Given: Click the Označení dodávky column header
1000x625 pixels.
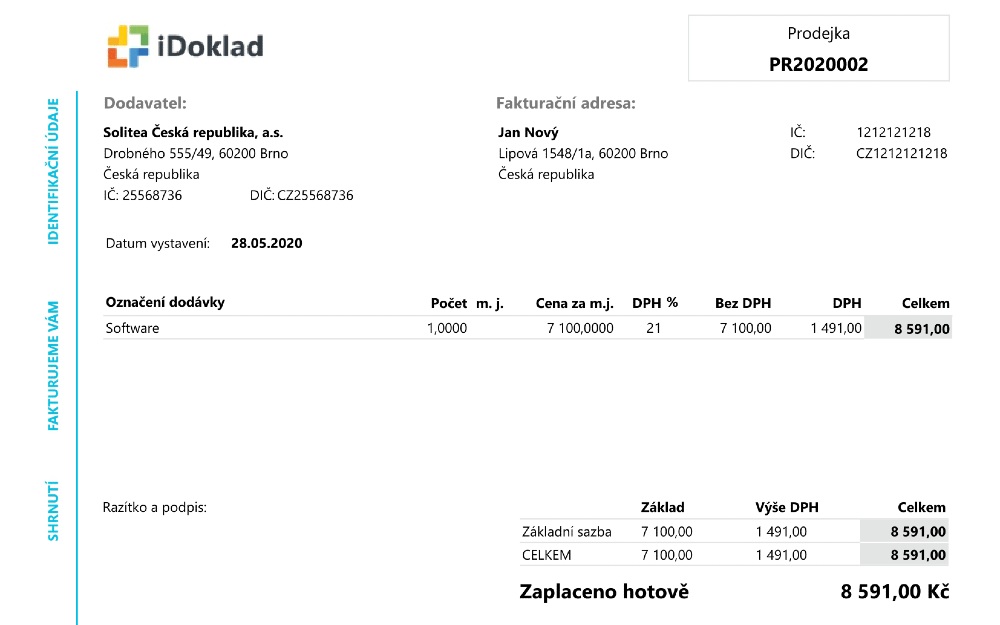Looking at the screenshot, I should 165,302.
